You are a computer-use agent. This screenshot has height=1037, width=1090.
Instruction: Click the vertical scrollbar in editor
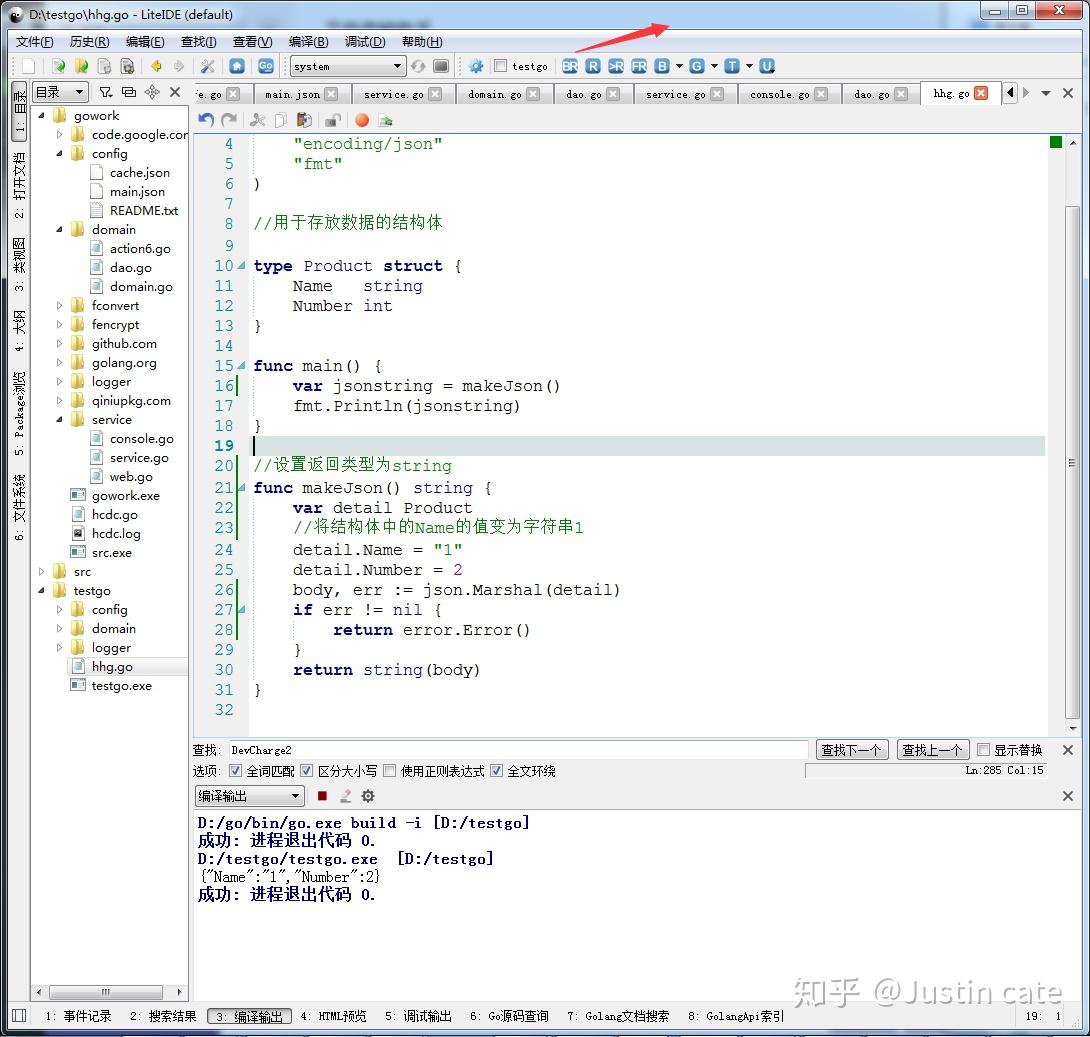[1074, 430]
